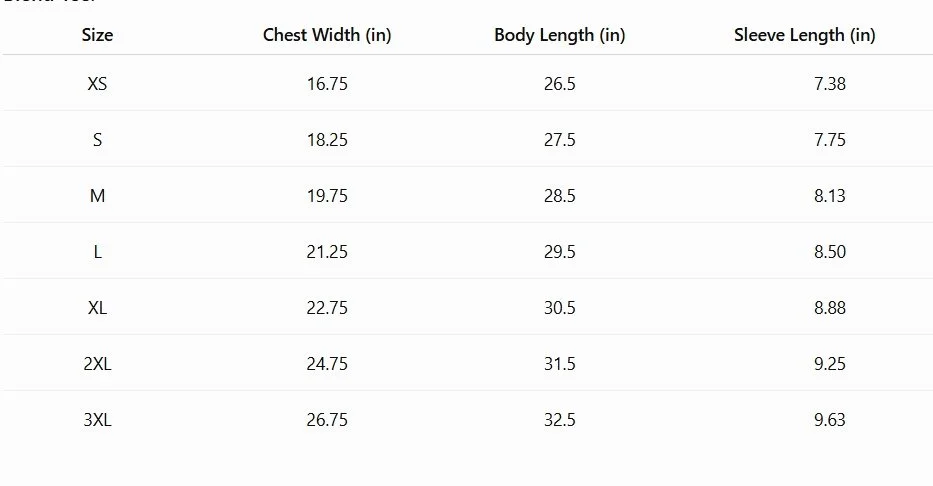Select the XL size label

tap(97, 308)
